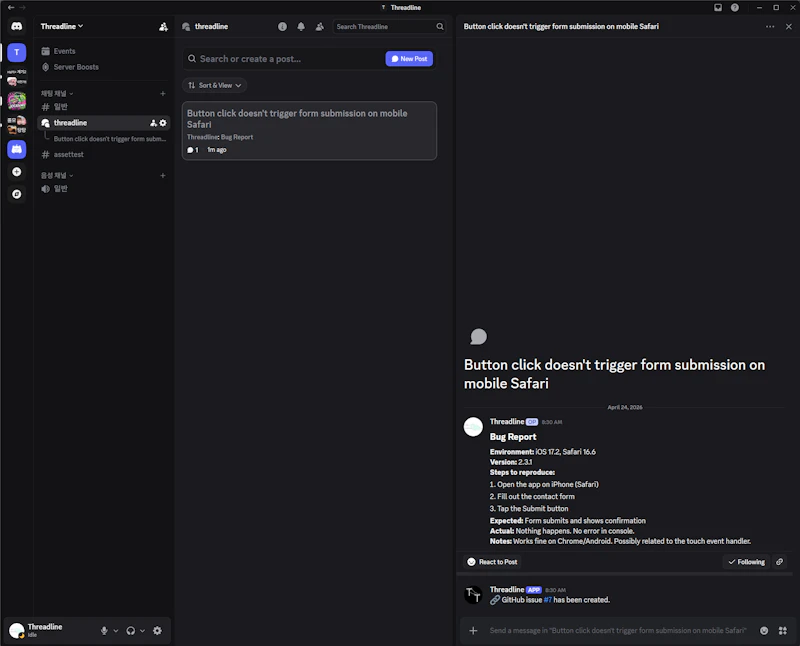Screen dimensions: 800x646
Task: Open threadline channel settings gear
Action: tap(163, 123)
